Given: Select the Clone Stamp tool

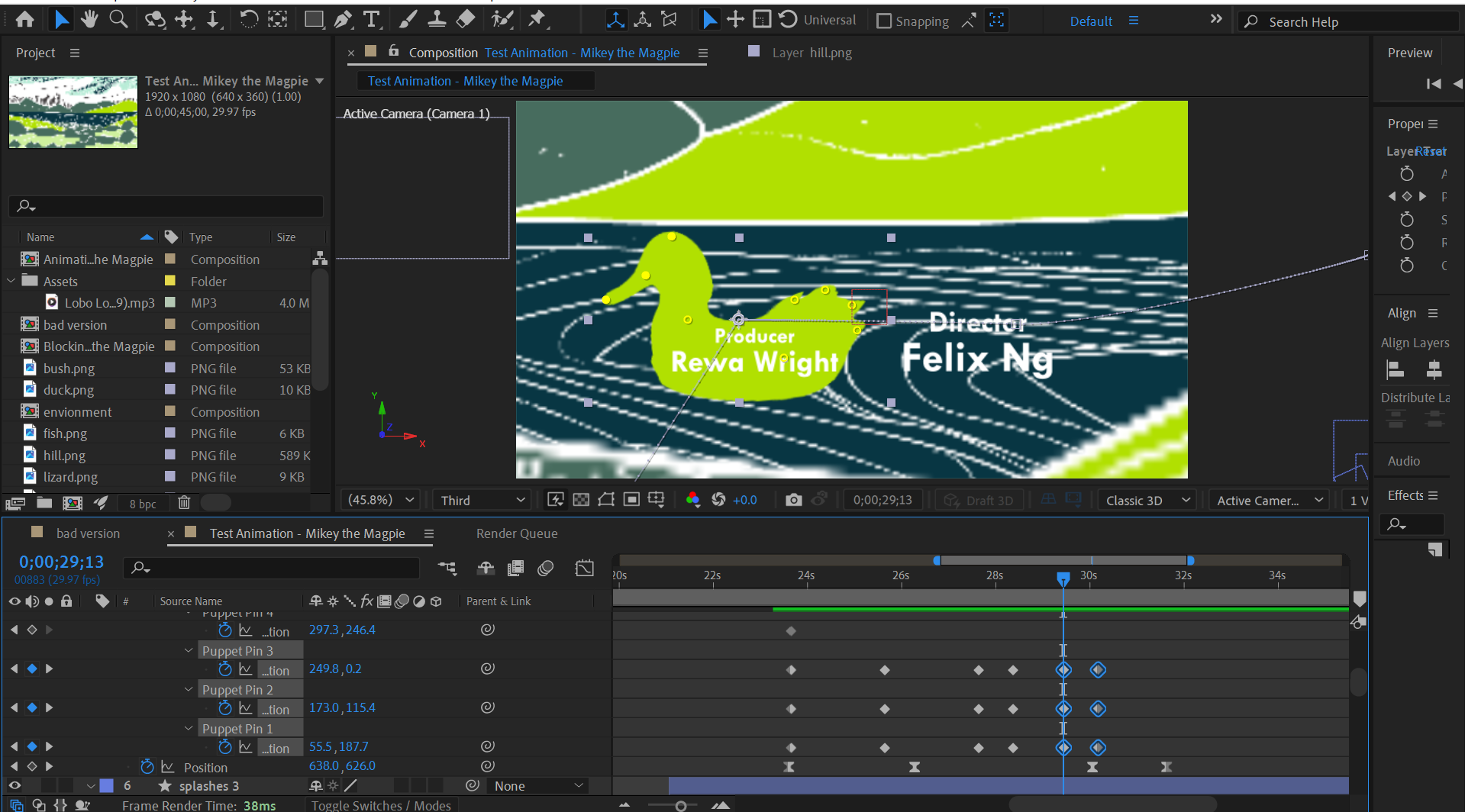Looking at the screenshot, I should tap(437, 20).
